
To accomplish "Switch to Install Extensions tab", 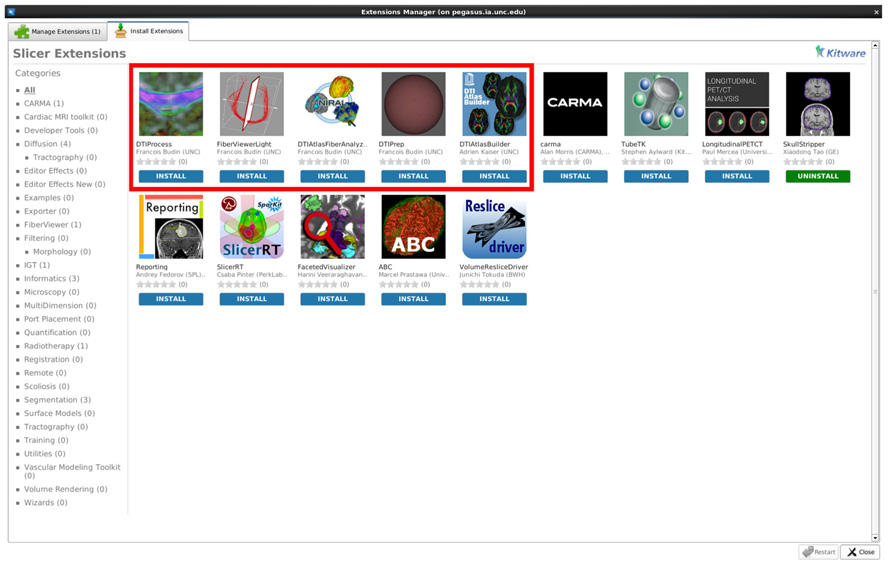I will pos(148,31).
